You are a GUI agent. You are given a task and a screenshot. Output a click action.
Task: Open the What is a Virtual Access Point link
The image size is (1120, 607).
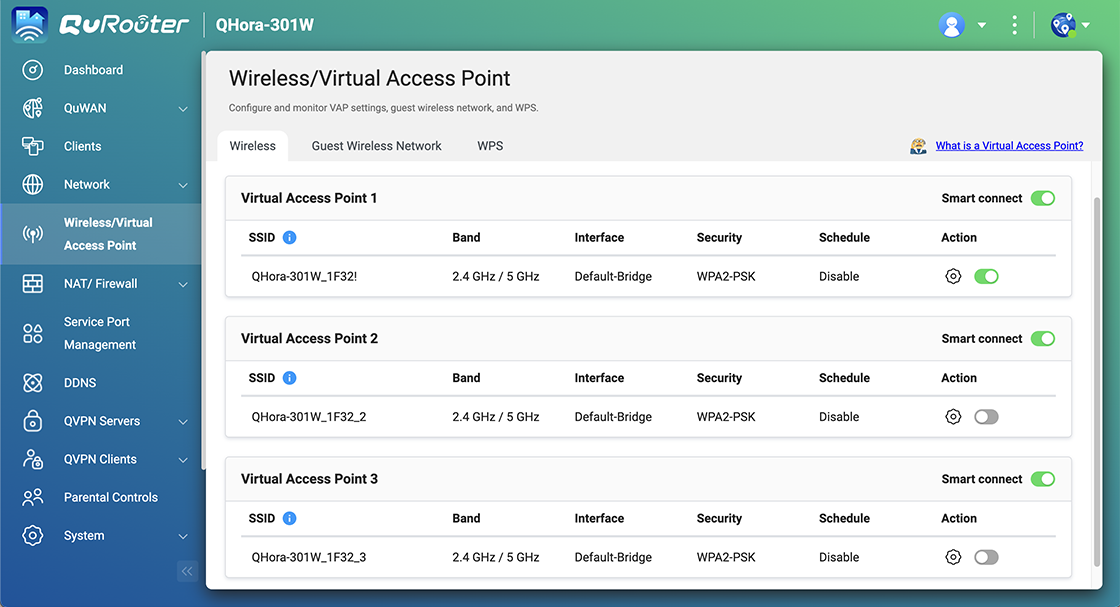pos(1009,146)
